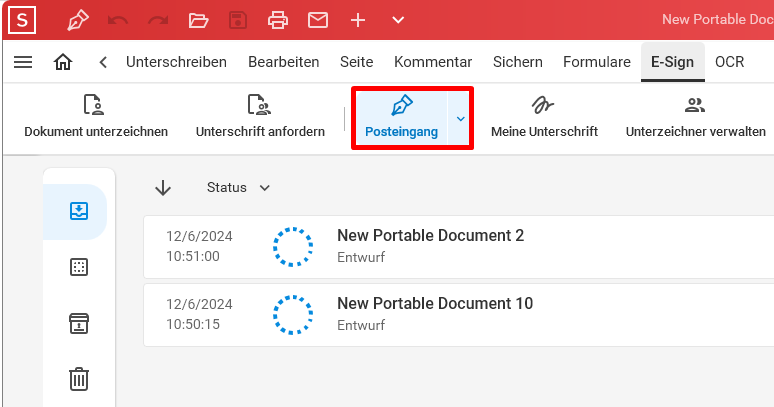Go to the home screen icon
This screenshot has width=774, height=407.
[63, 62]
